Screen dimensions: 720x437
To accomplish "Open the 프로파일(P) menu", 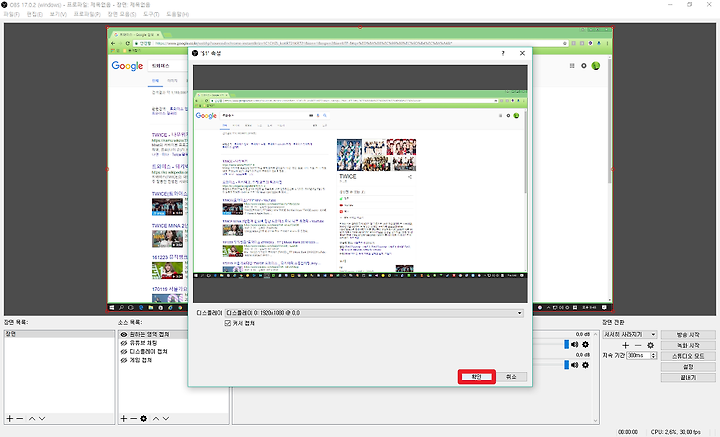I will (x=87, y=14).
